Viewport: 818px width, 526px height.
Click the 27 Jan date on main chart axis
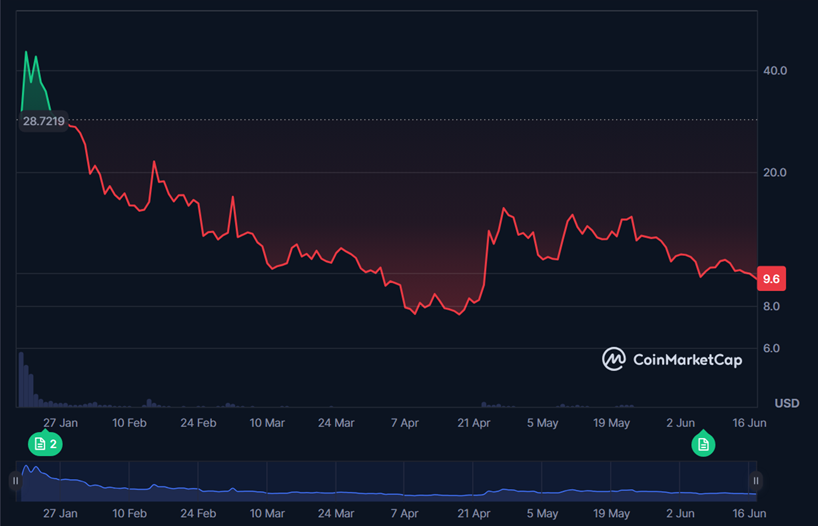[61, 423]
